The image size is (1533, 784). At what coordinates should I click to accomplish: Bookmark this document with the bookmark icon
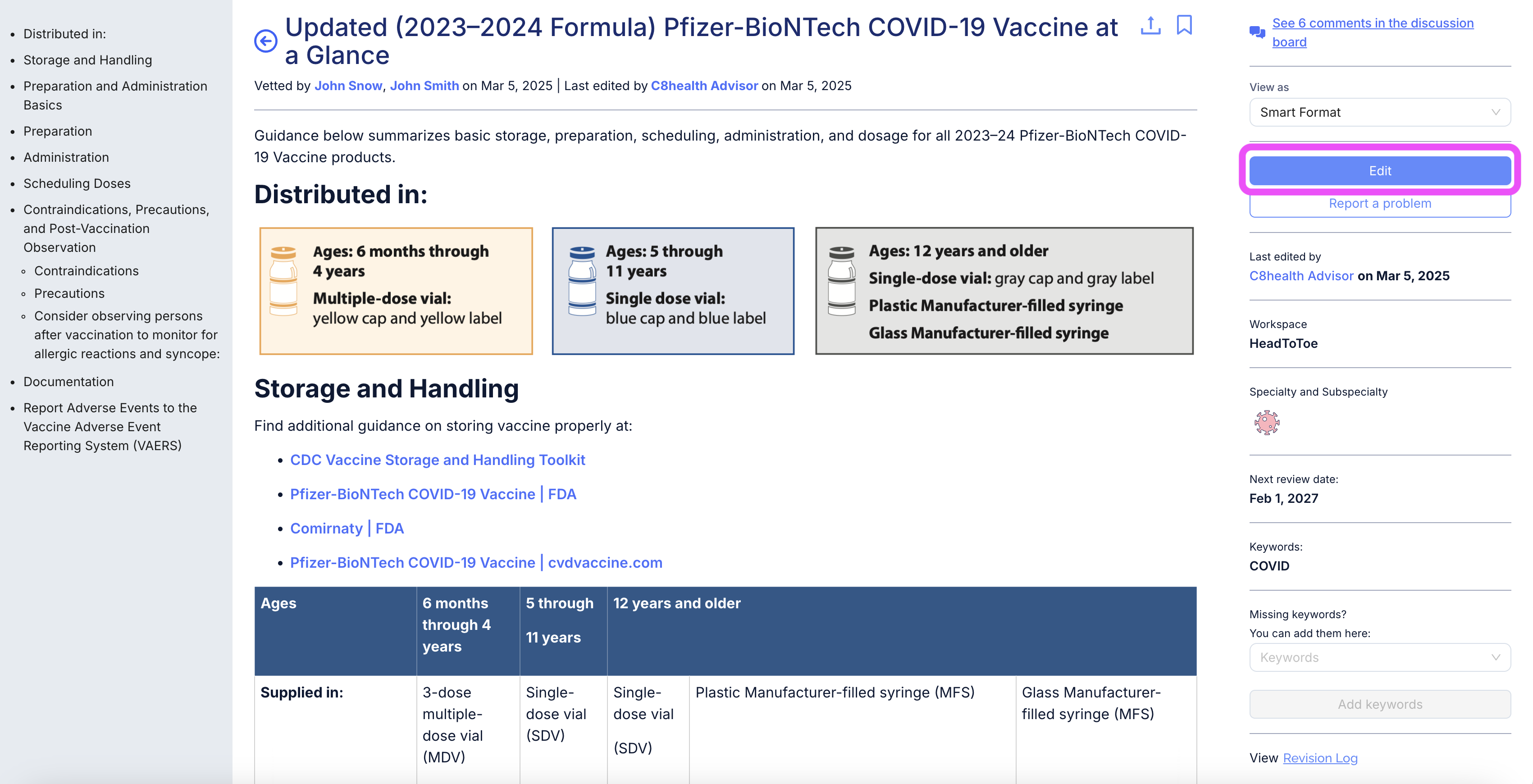click(1184, 25)
